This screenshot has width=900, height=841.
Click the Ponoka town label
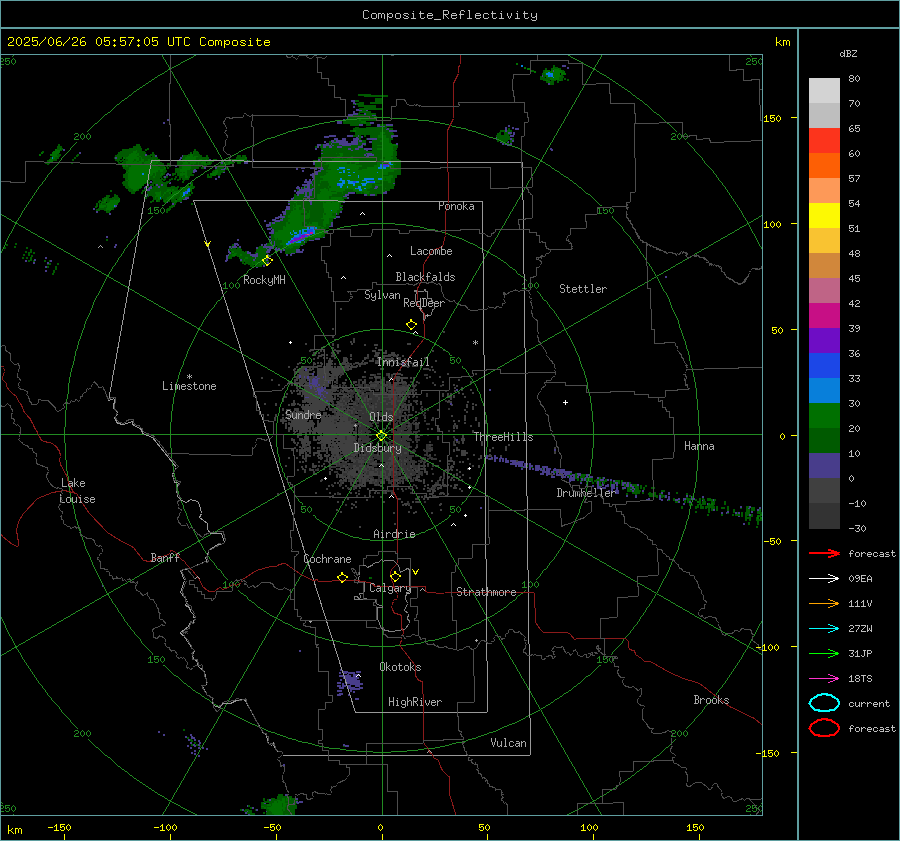click(456, 206)
